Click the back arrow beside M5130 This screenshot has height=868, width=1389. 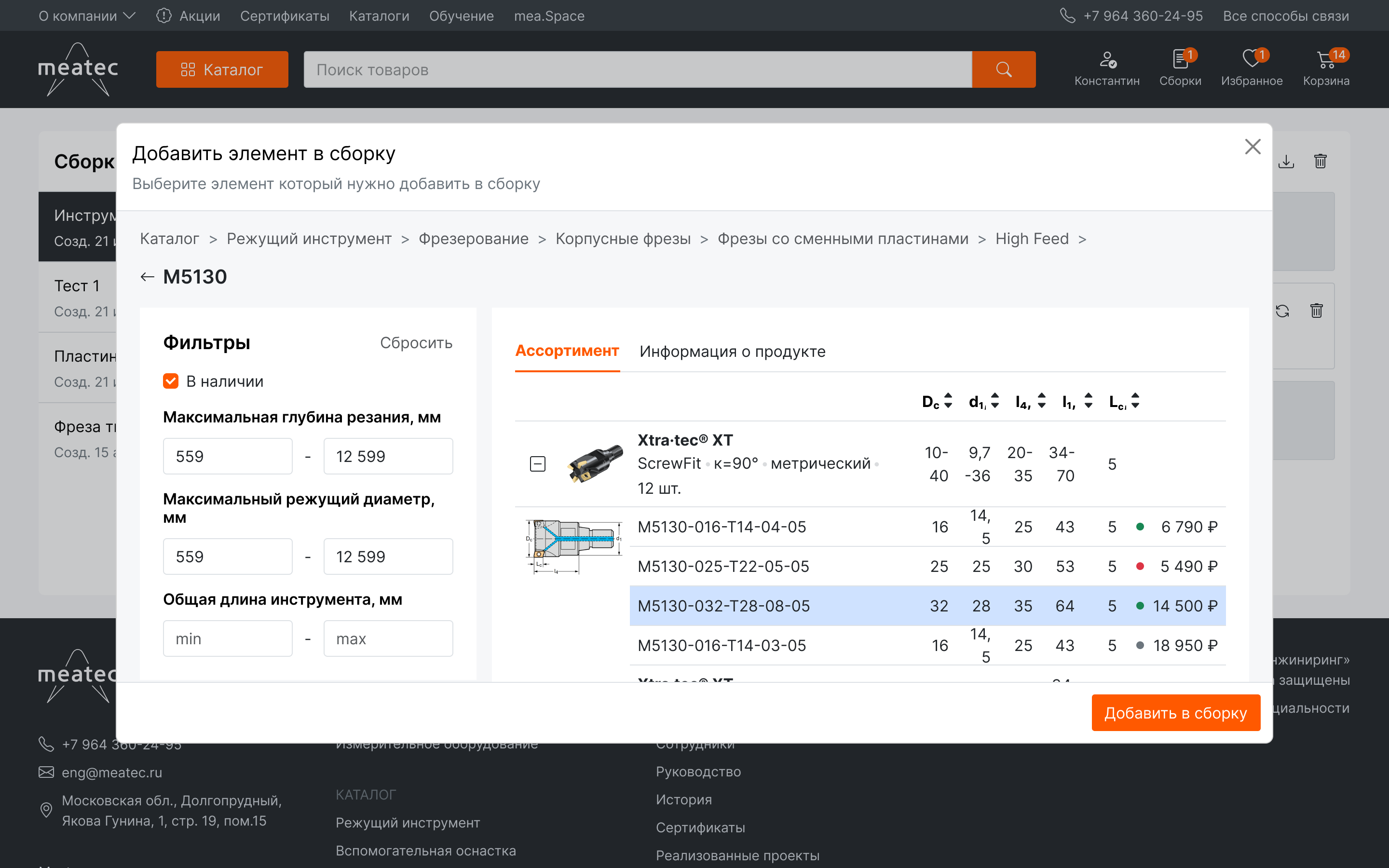coord(148,277)
